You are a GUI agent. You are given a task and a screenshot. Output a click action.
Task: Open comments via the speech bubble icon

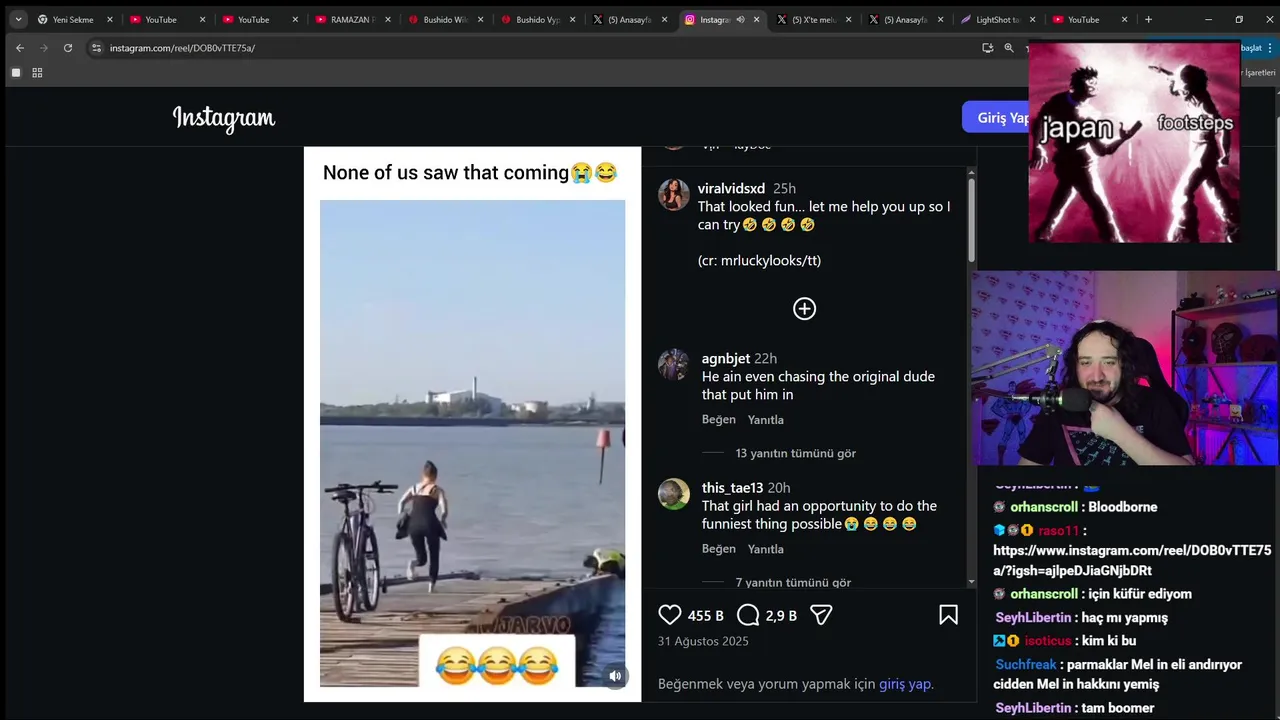748,615
